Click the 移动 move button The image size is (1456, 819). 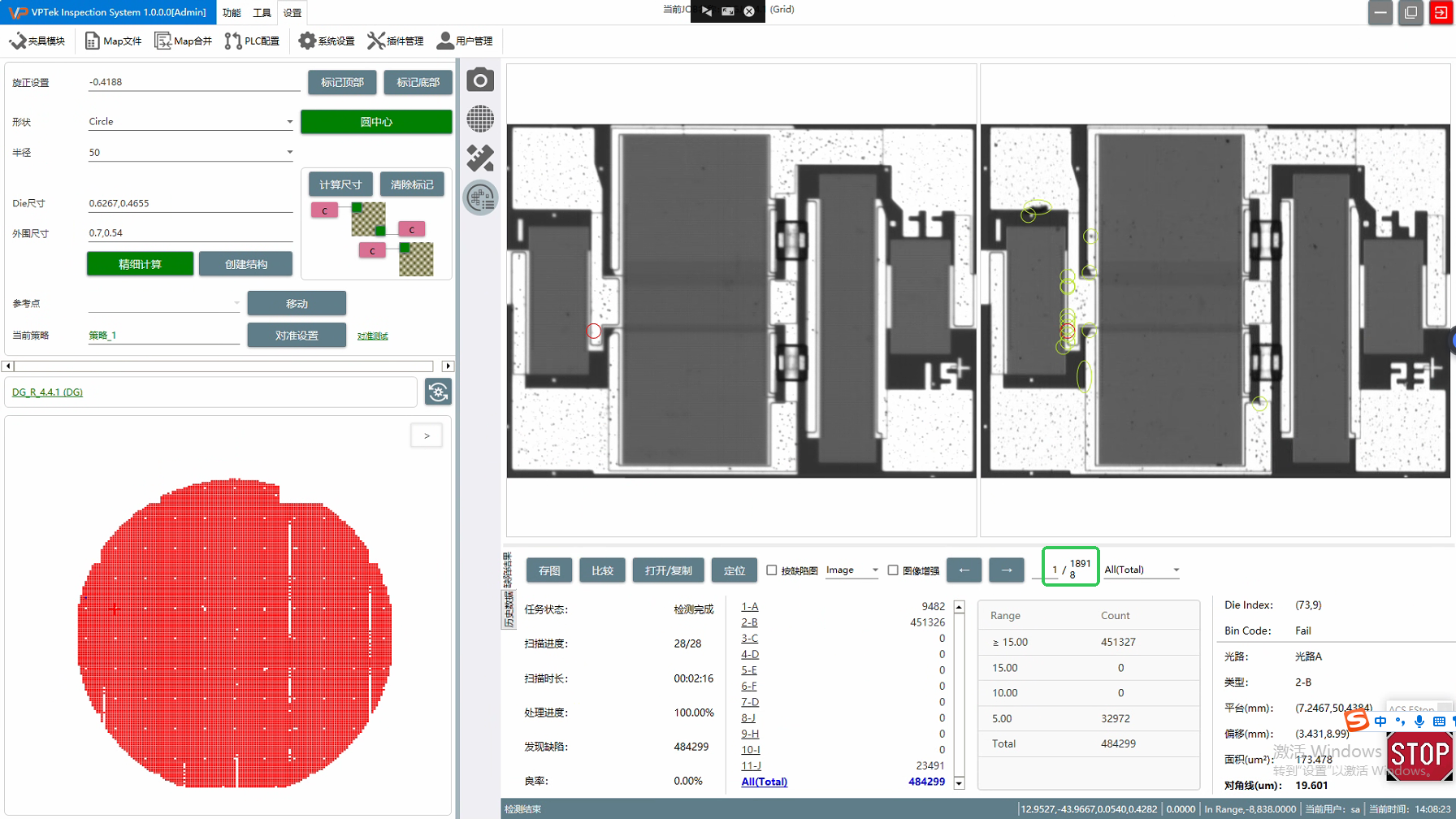point(297,303)
